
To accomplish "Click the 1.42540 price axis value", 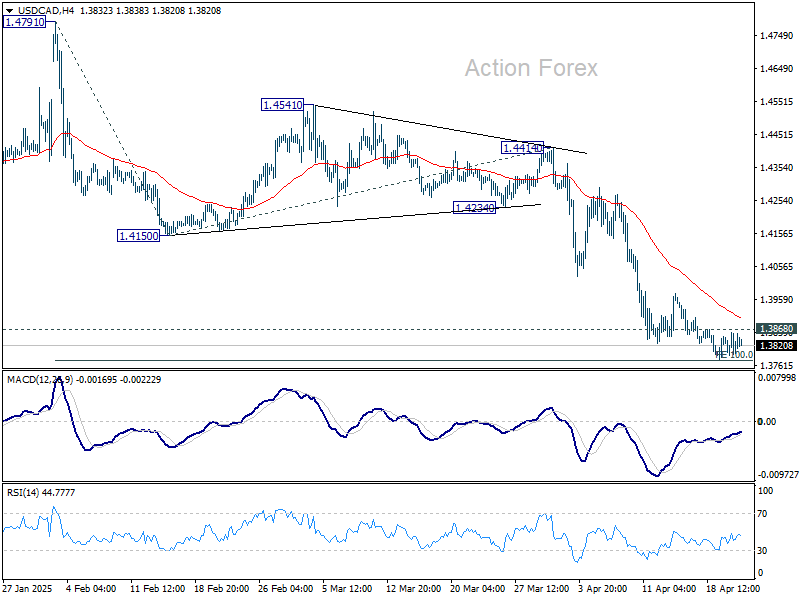I will (777, 201).
